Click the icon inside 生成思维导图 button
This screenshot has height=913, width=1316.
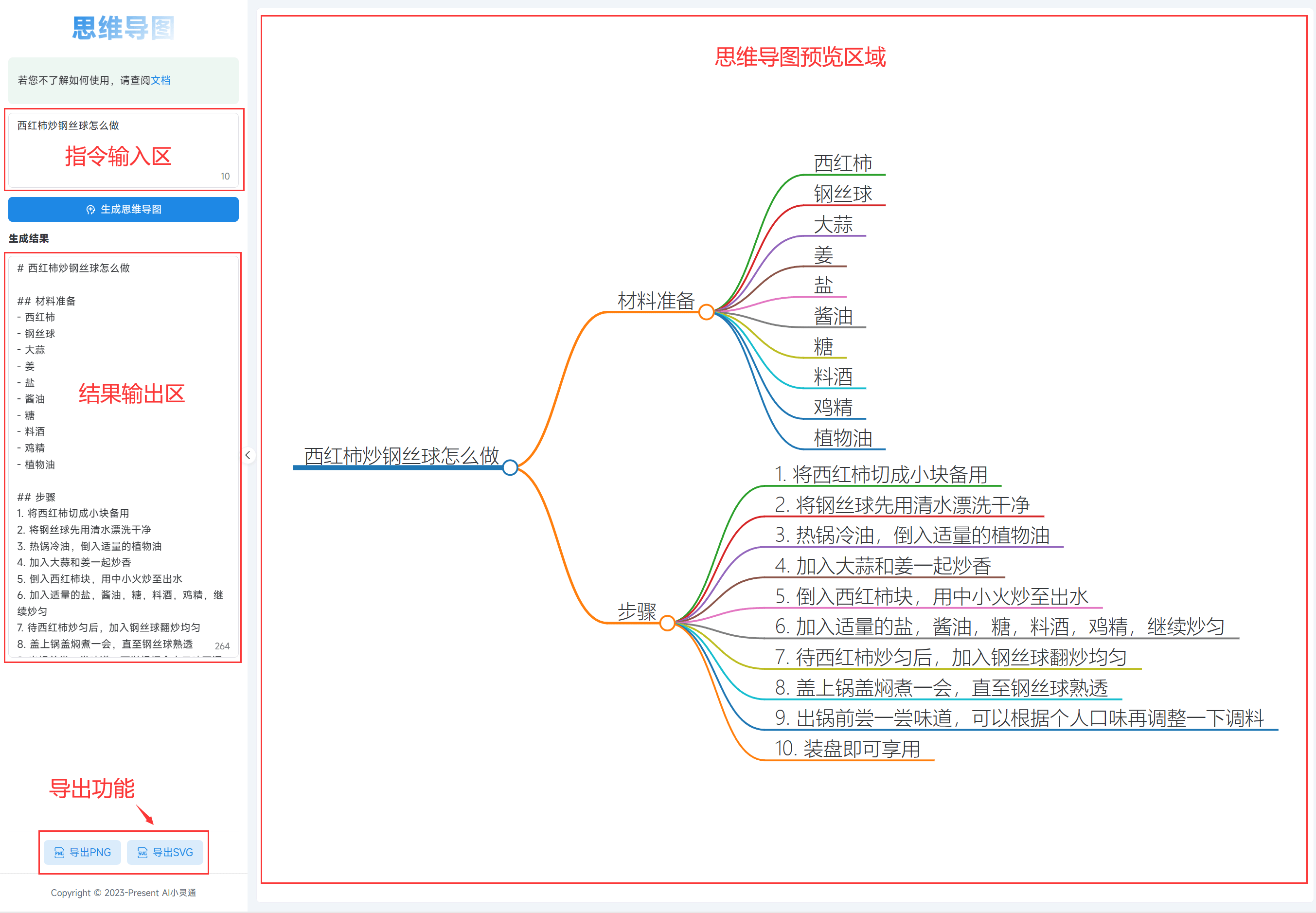click(x=90, y=210)
